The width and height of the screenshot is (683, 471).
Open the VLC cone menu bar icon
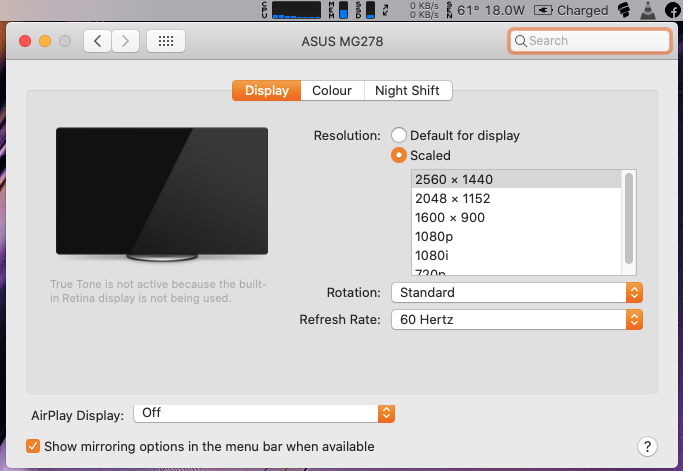coord(648,10)
